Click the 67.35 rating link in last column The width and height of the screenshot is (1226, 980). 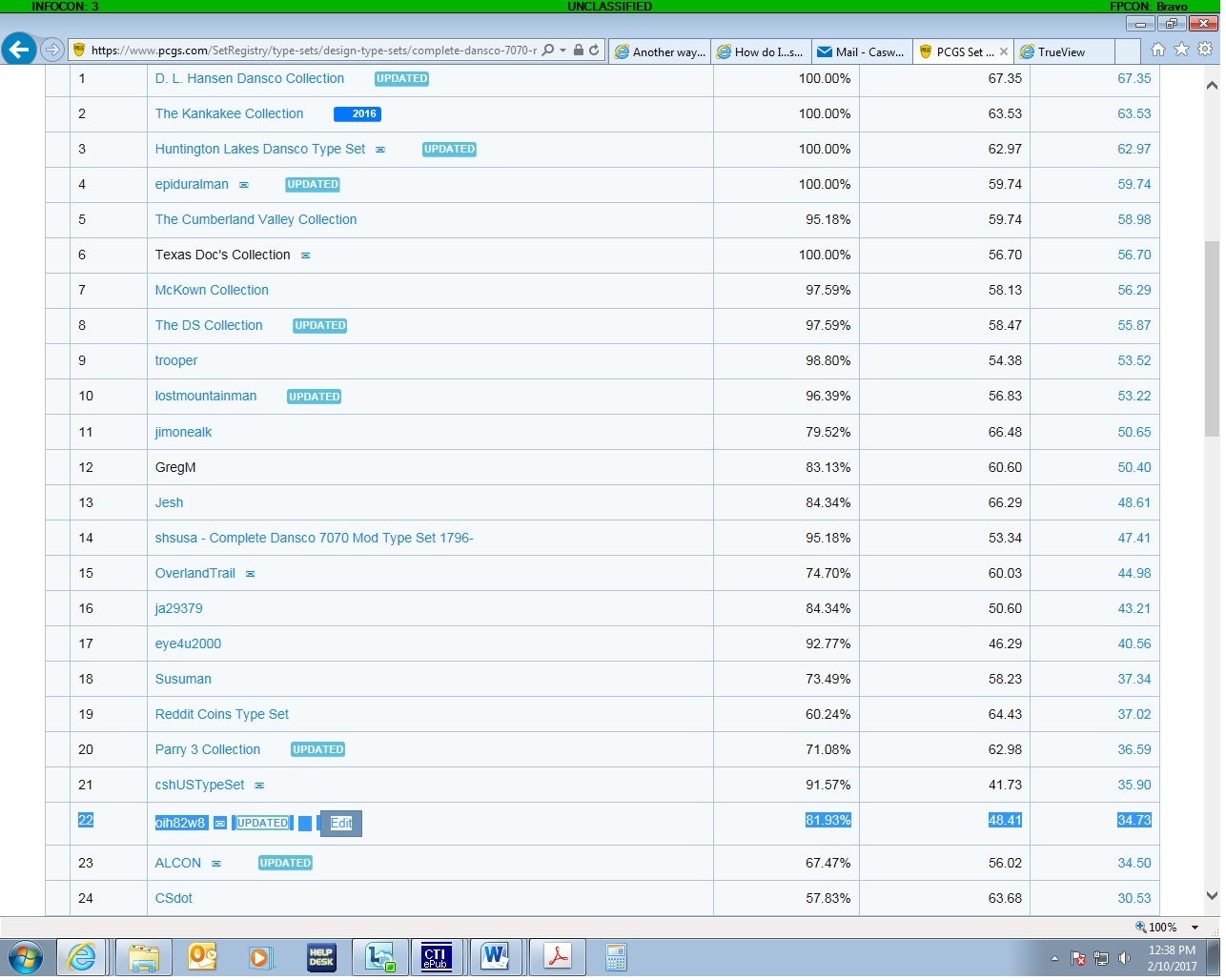(1134, 78)
